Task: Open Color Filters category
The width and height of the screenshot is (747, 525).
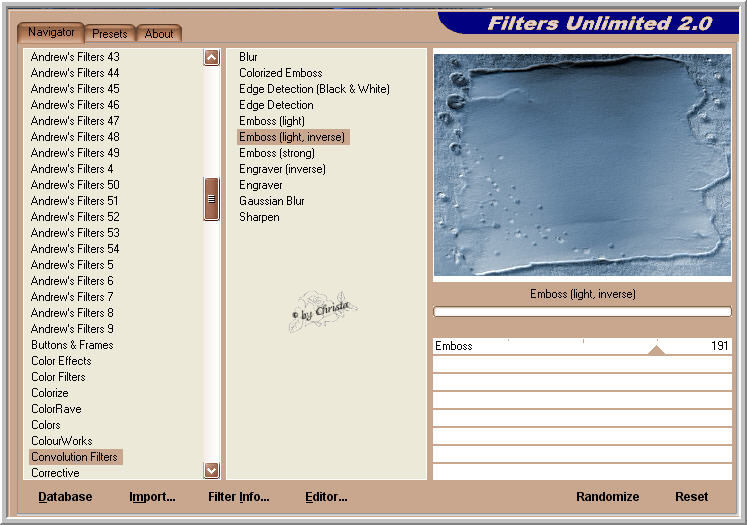Action: (x=58, y=377)
